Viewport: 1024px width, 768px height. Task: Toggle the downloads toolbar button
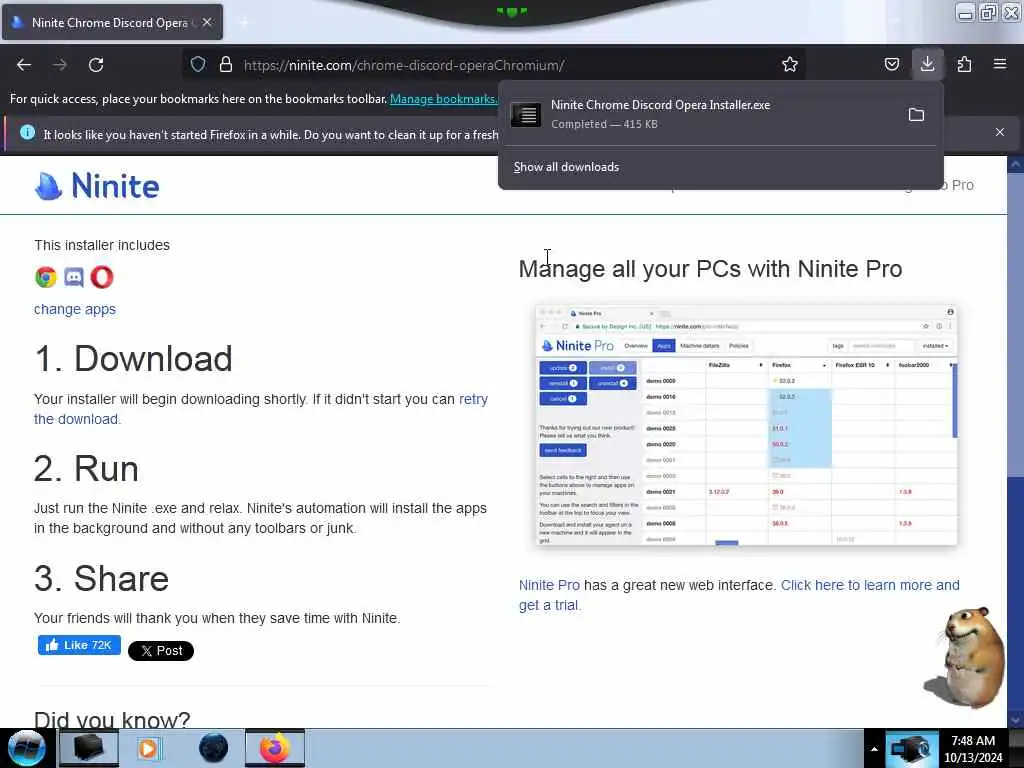pos(927,64)
